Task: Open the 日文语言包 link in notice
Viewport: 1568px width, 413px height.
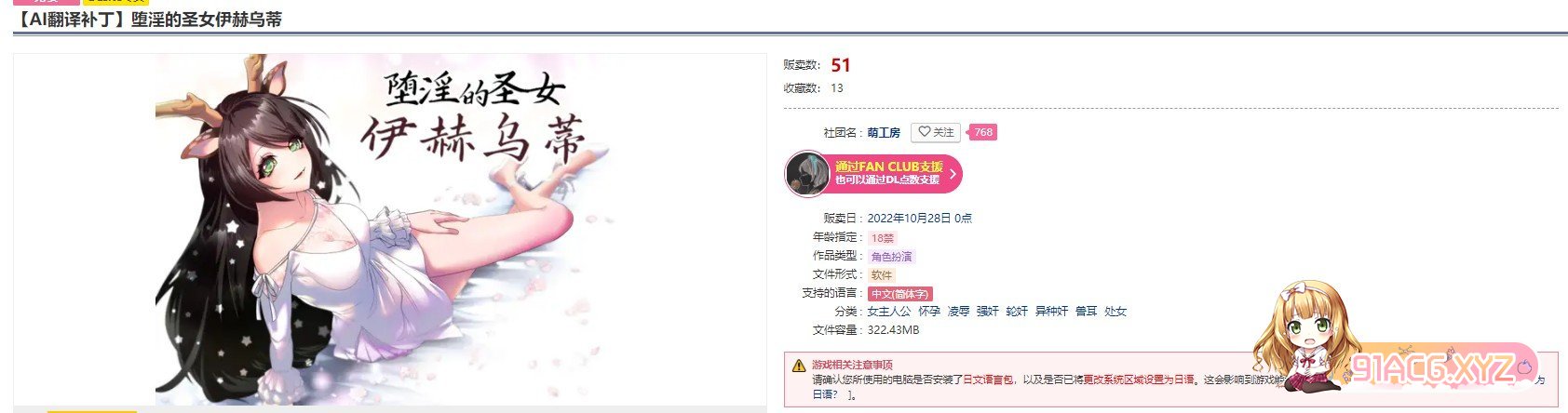Action: [x=987, y=380]
